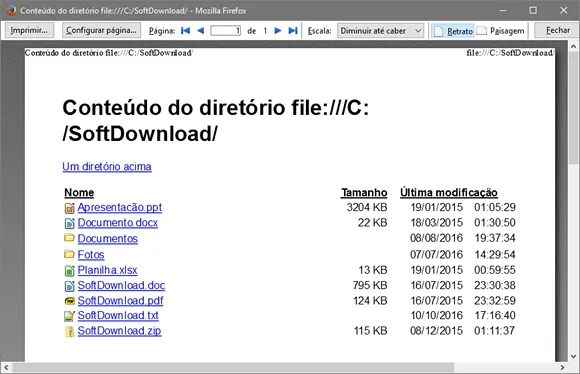
Task: Click the vertical scrollbar thumb
Action: [x=574, y=109]
